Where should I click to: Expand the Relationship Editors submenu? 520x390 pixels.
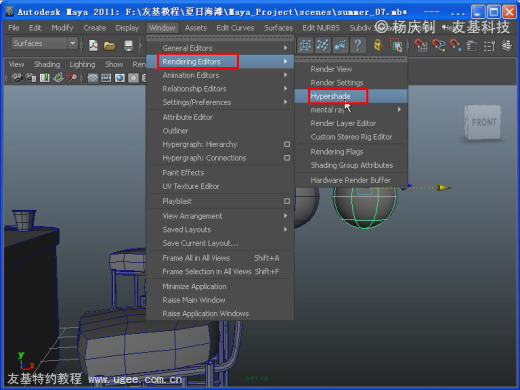click(220, 89)
